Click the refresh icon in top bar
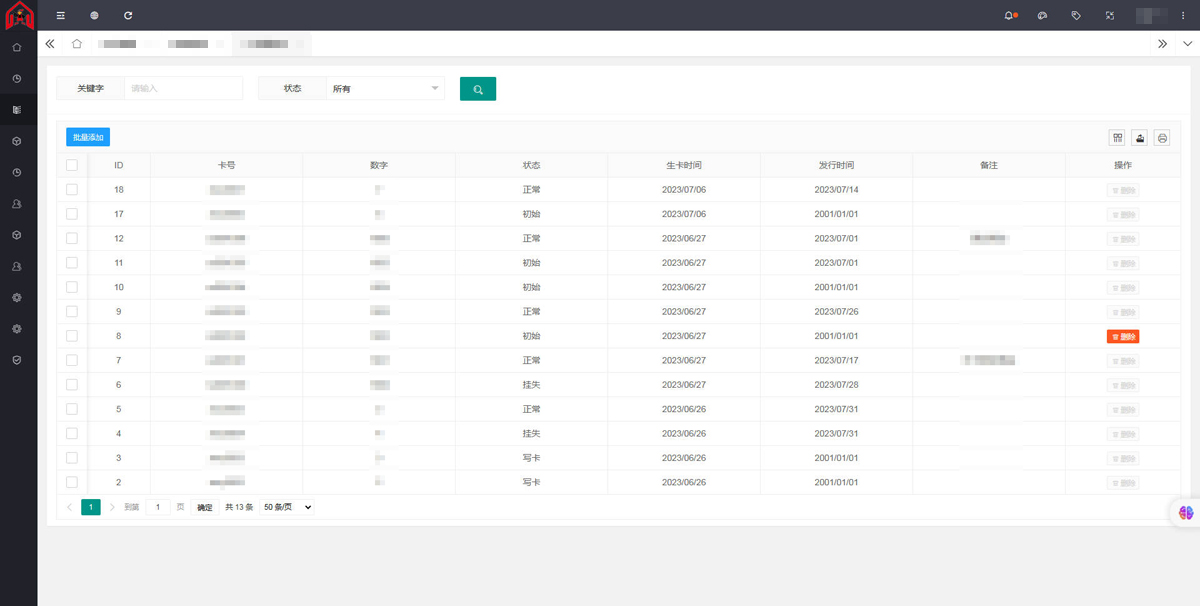Image resolution: width=1200 pixels, height=606 pixels. (128, 15)
